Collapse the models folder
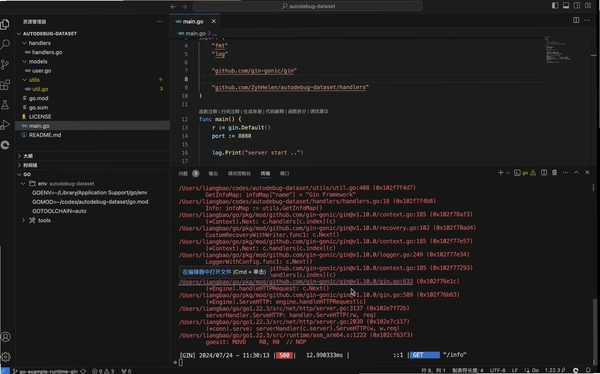This screenshot has height=374, width=600. tap(92, 61)
